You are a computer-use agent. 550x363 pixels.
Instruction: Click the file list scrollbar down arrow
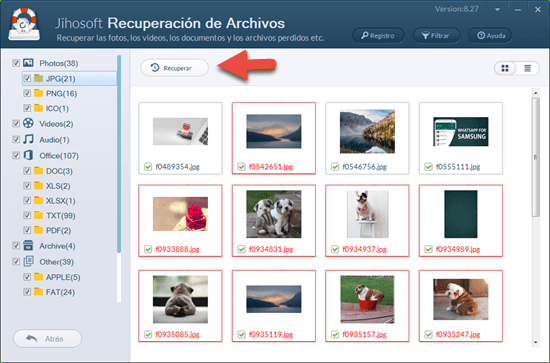(x=536, y=342)
